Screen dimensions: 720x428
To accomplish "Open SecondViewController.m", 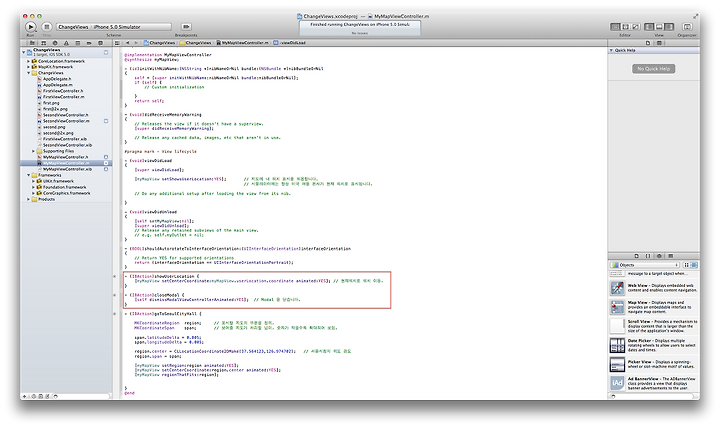I will (x=66, y=121).
